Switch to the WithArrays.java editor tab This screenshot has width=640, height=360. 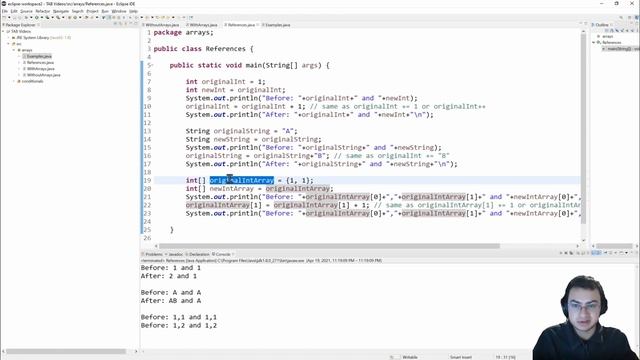point(203,25)
